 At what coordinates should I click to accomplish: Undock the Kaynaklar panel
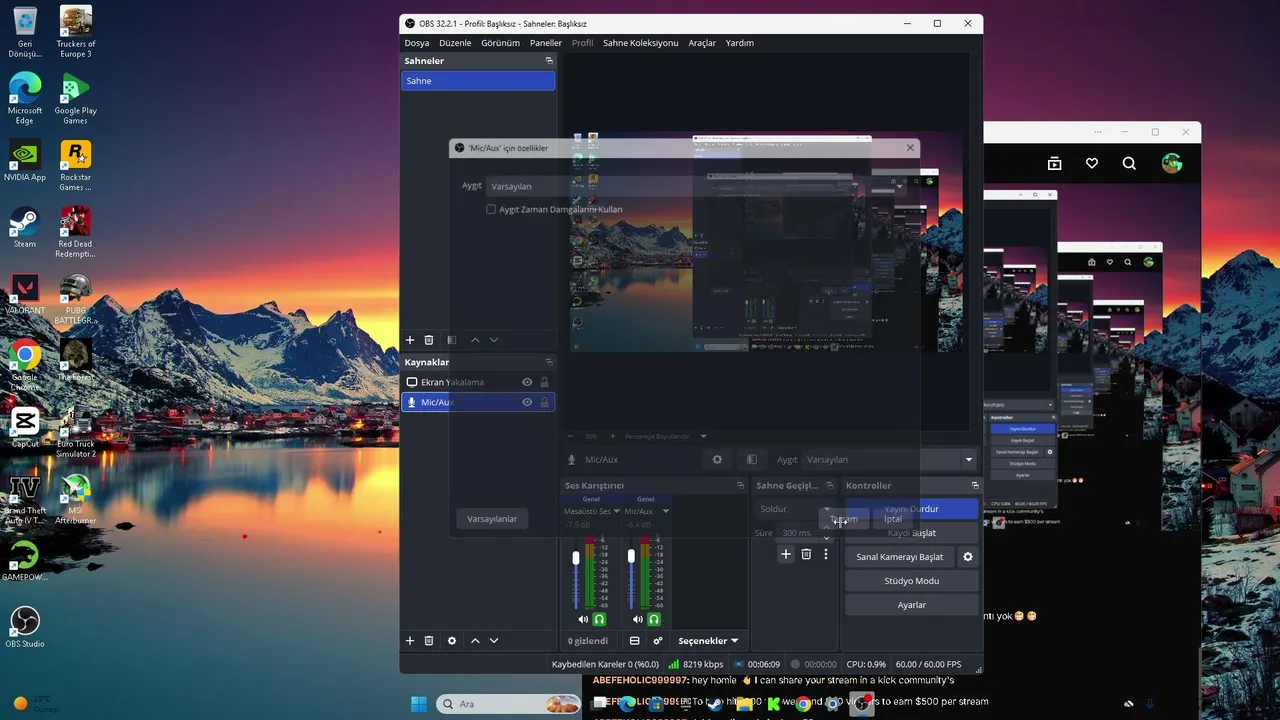[549, 362]
